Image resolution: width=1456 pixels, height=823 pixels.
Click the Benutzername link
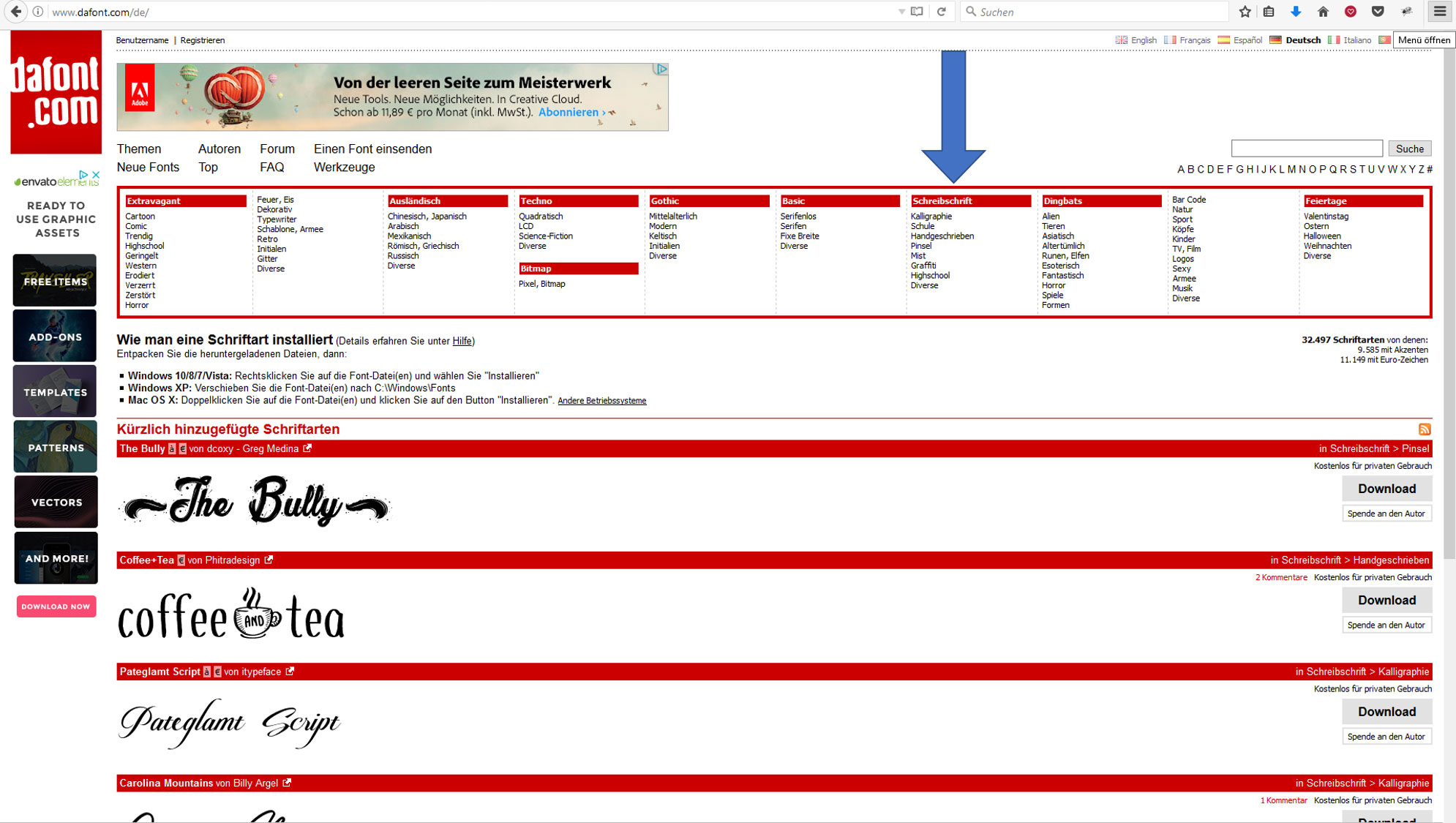pyautogui.click(x=142, y=40)
